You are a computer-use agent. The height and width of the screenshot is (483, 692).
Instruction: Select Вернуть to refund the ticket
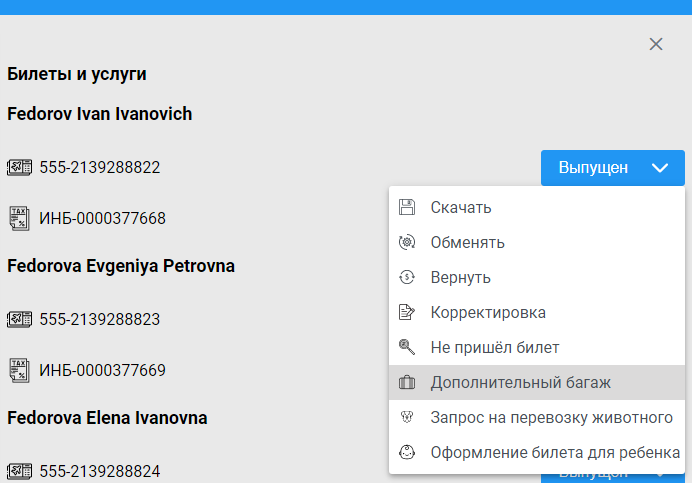click(x=460, y=278)
